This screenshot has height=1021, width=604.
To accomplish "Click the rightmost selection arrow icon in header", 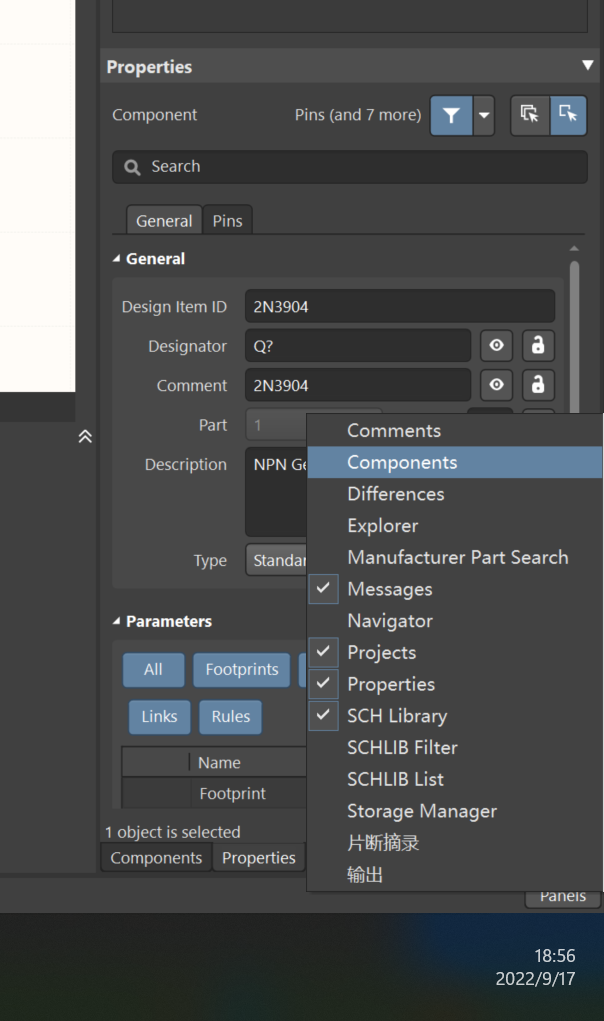I will click(x=568, y=115).
